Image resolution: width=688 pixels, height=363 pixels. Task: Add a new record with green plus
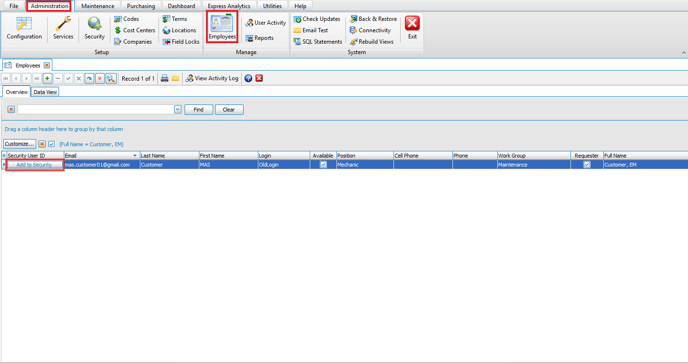47,79
